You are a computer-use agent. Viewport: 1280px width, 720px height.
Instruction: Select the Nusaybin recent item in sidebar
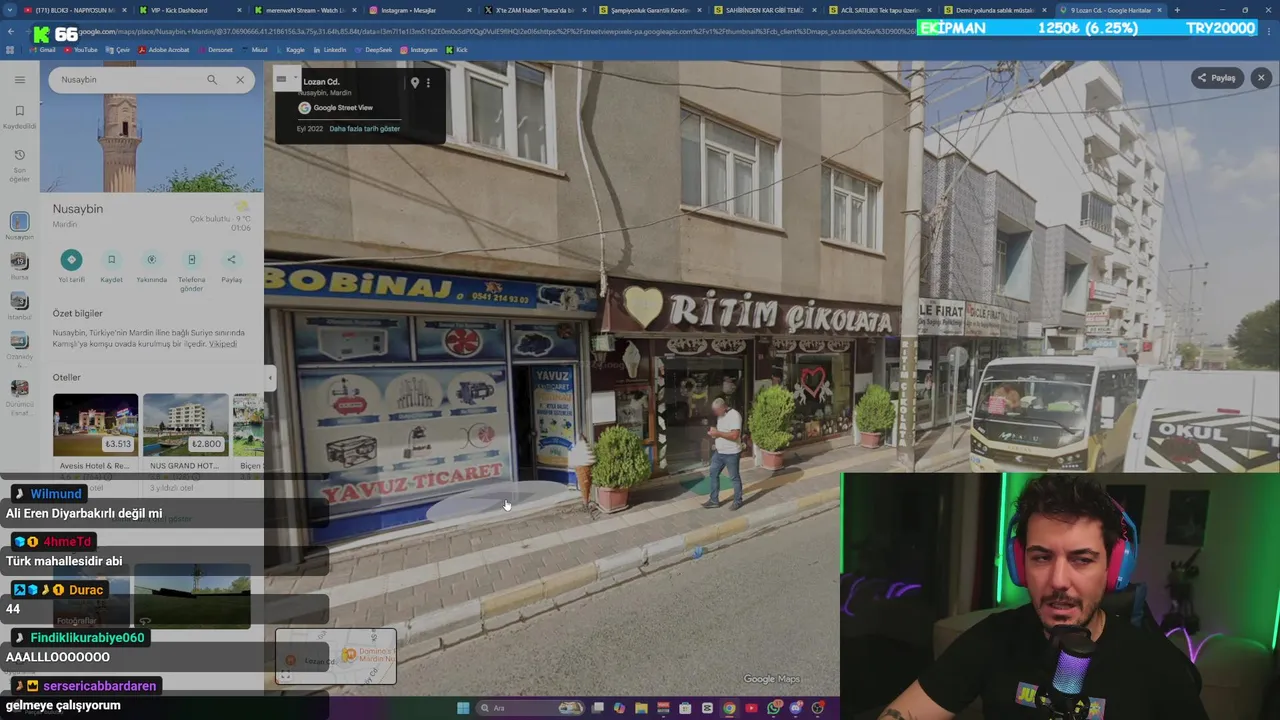click(19, 226)
